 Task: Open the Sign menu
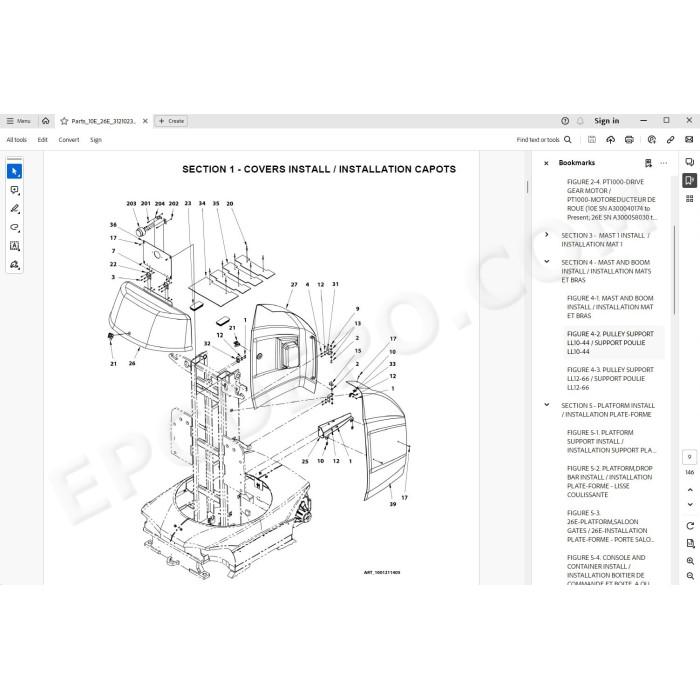click(x=96, y=140)
